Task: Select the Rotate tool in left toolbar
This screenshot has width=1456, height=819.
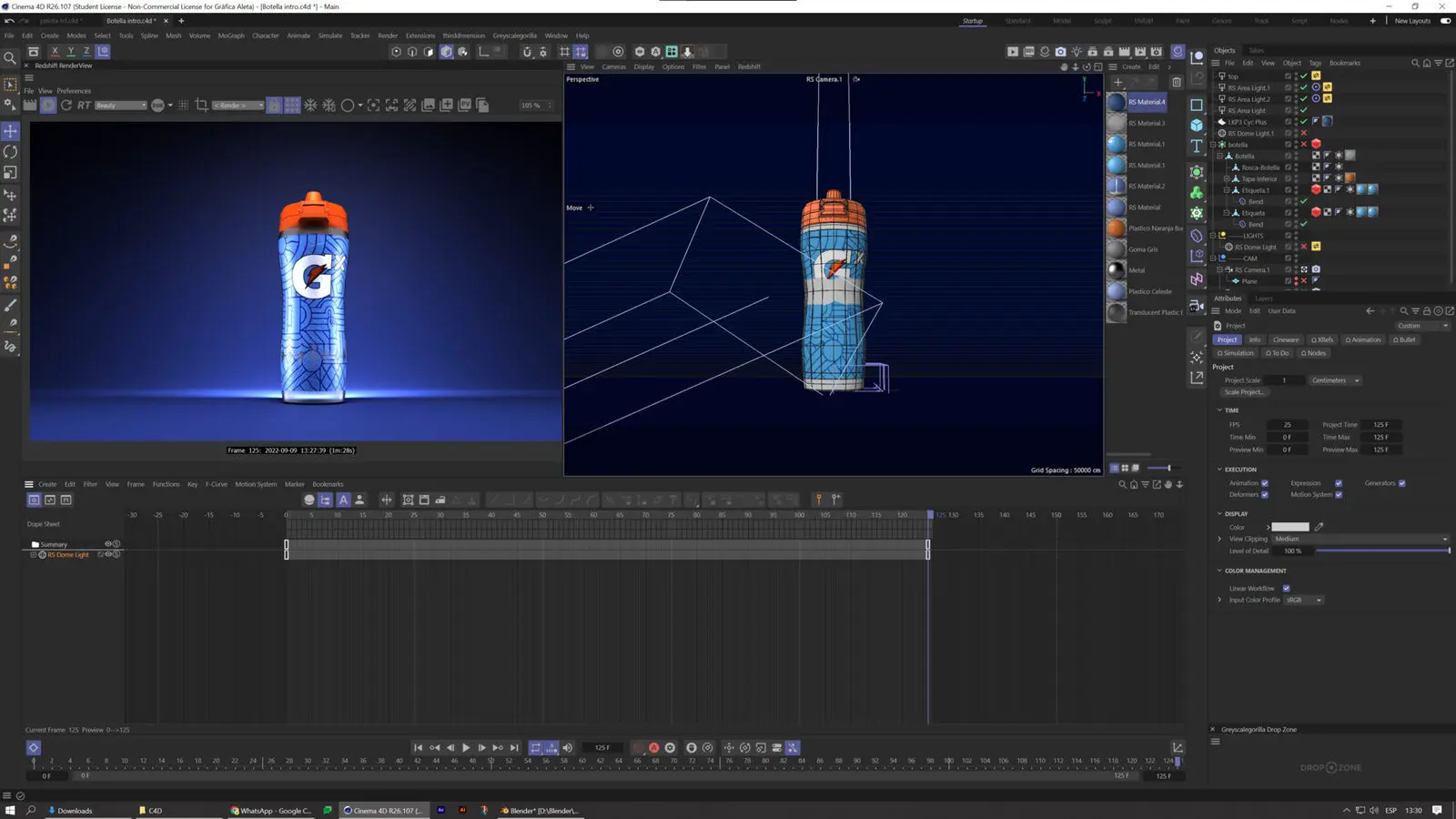Action: (10, 152)
